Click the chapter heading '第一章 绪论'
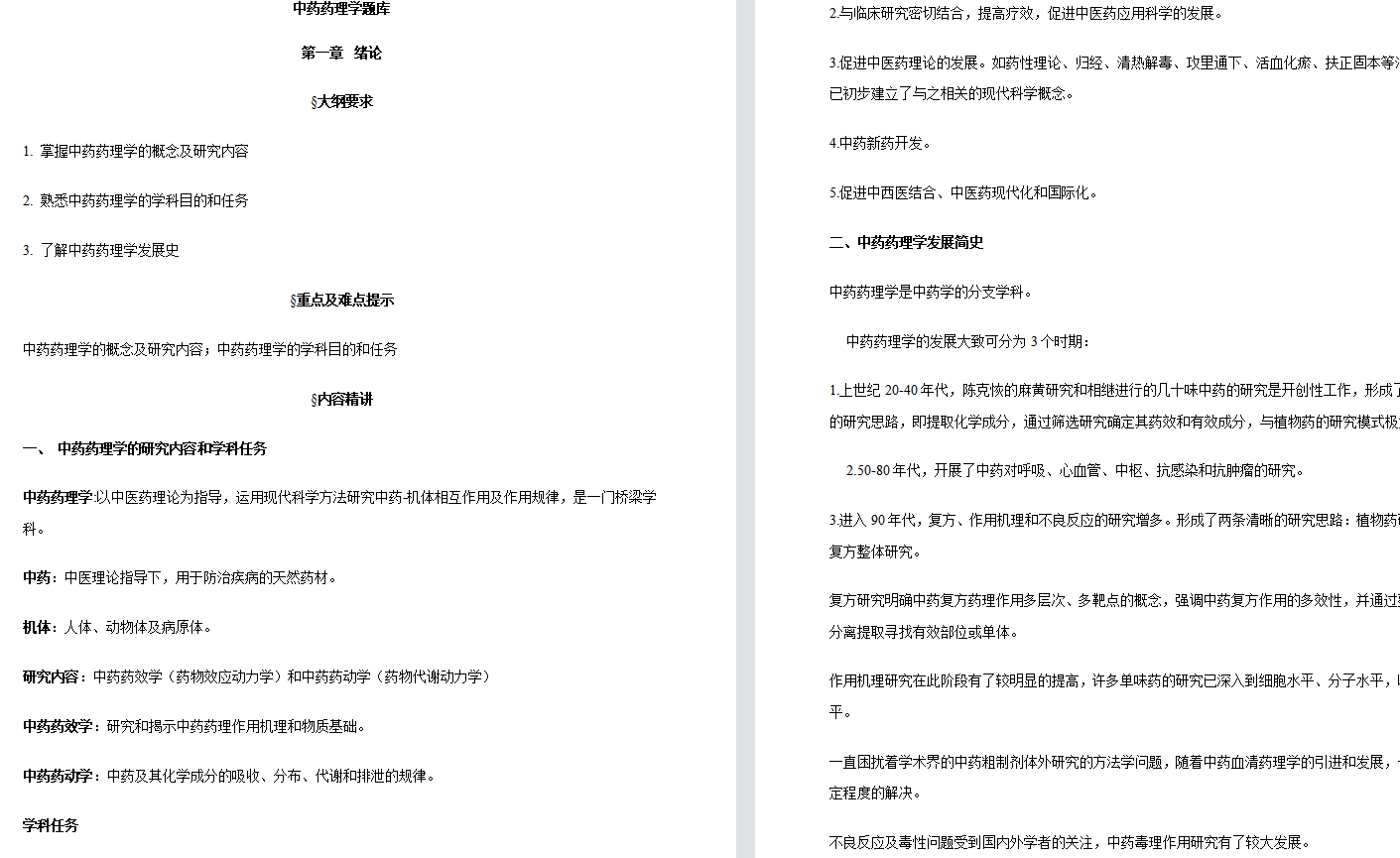This screenshot has width=1400, height=858. (341, 54)
